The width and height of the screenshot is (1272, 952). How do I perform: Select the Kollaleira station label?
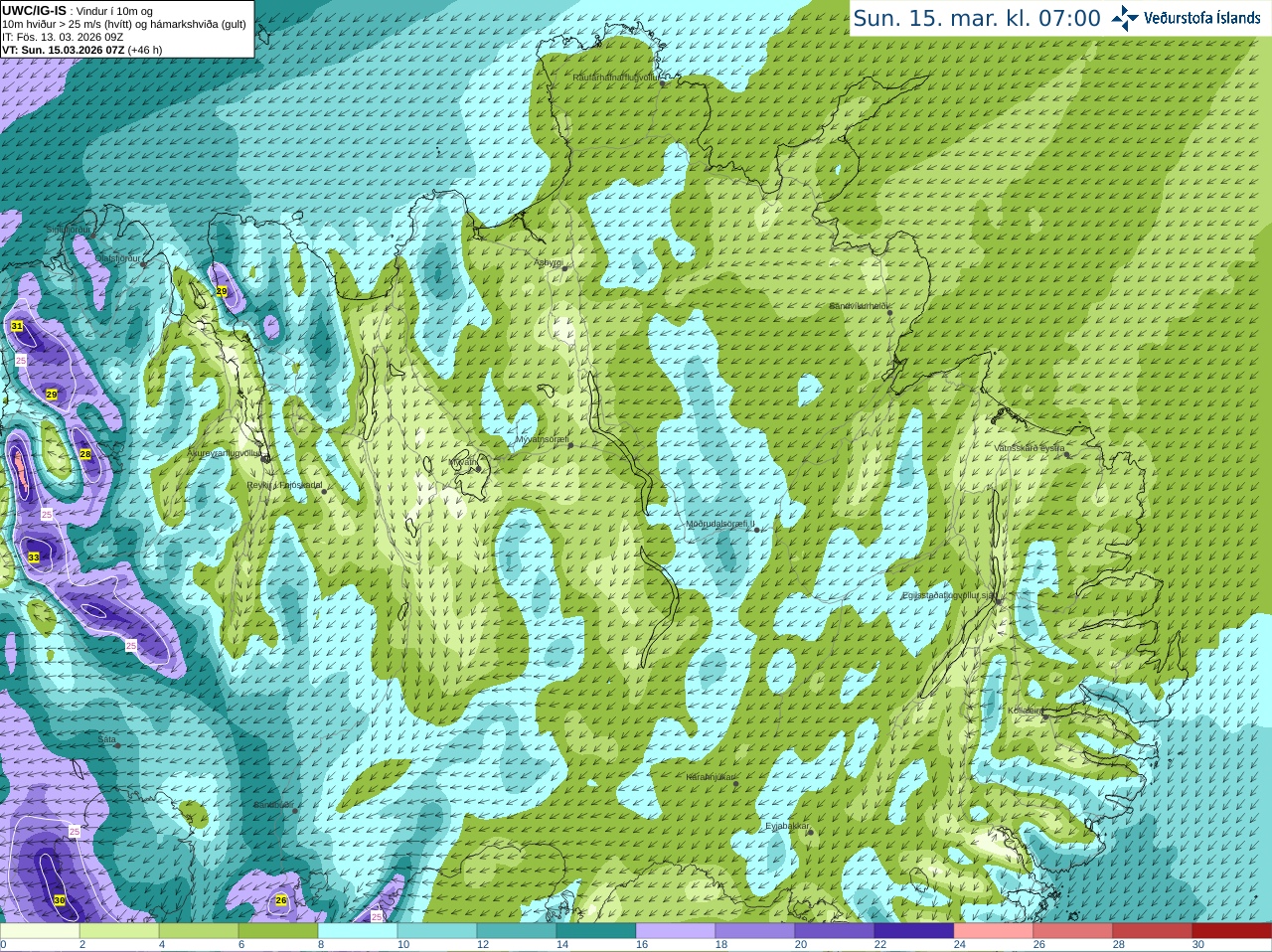pyautogui.click(x=1025, y=711)
